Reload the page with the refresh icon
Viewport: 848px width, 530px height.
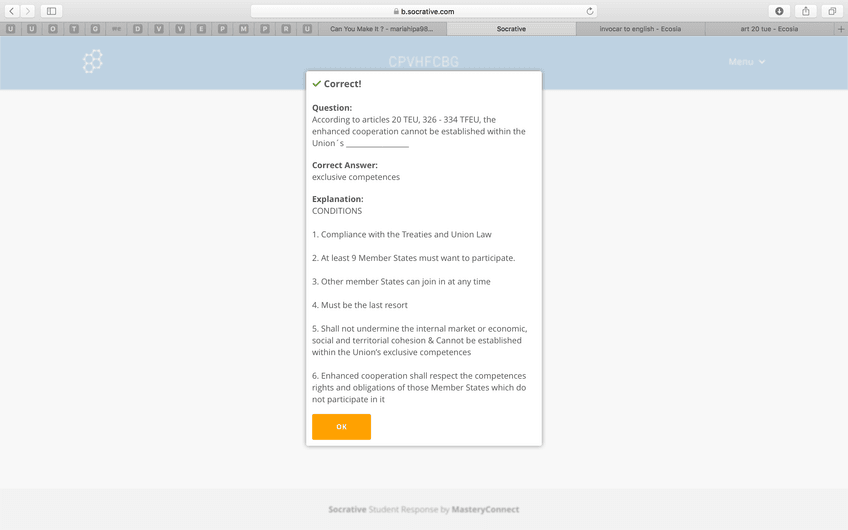click(x=589, y=11)
